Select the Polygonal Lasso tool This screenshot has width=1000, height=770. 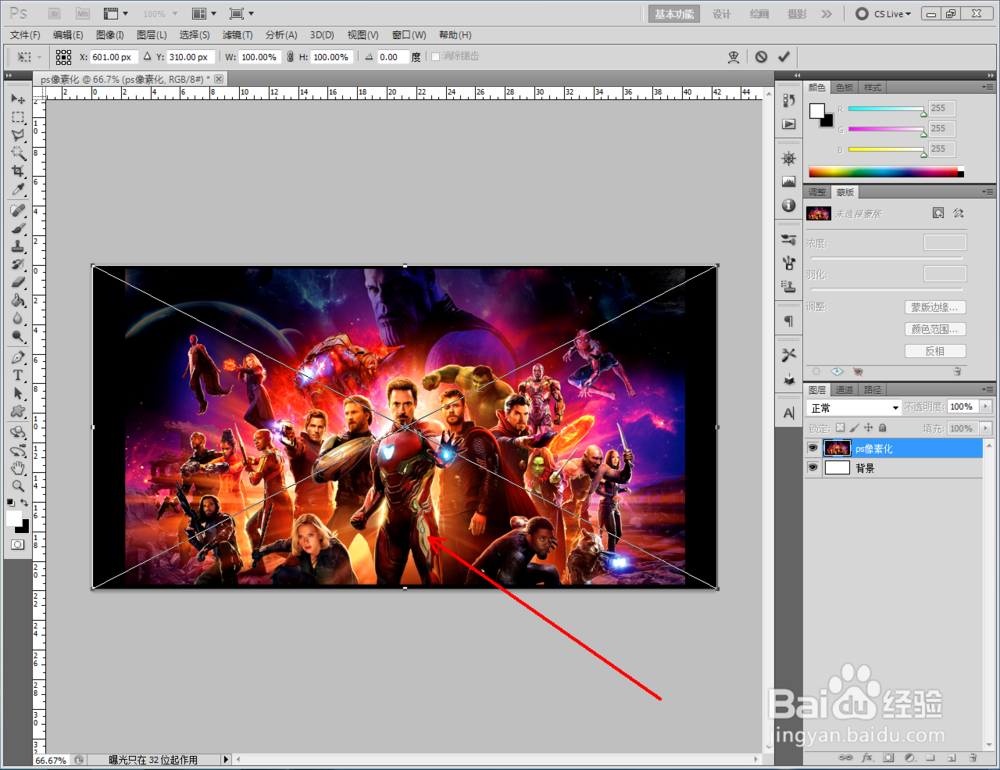[18, 135]
